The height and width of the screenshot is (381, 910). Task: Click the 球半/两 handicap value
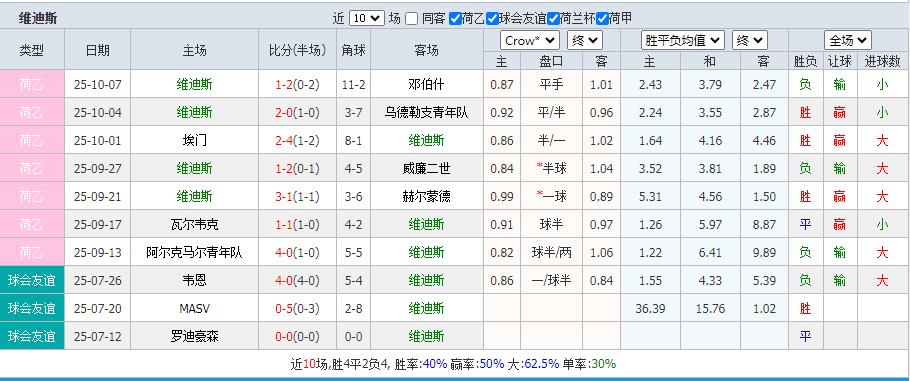pyautogui.click(x=551, y=252)
